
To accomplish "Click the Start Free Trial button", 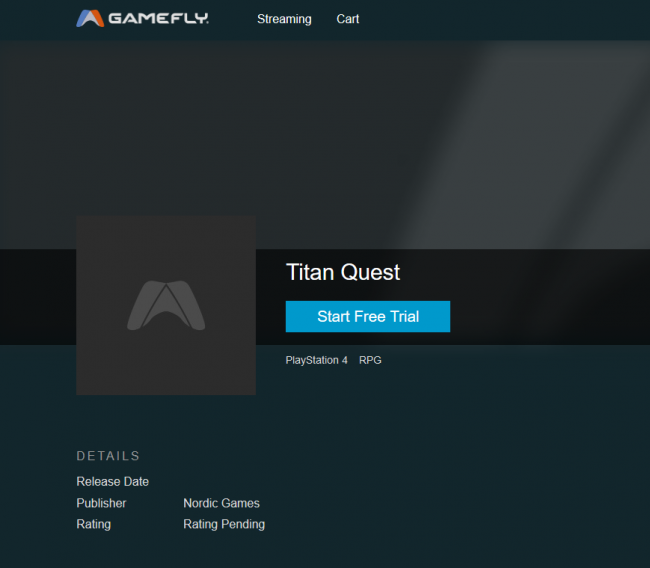I will coord(368,316).
